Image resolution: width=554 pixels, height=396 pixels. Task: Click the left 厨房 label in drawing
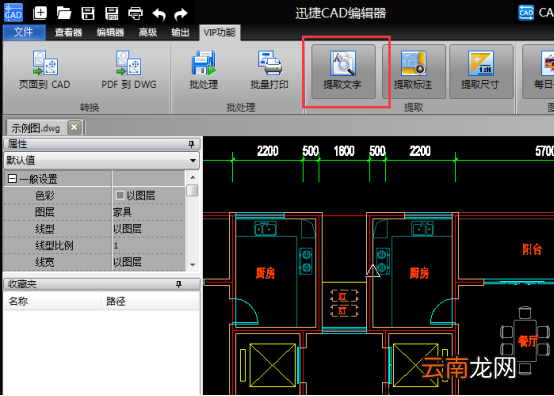pyautogui.click(x=265, y=273)
